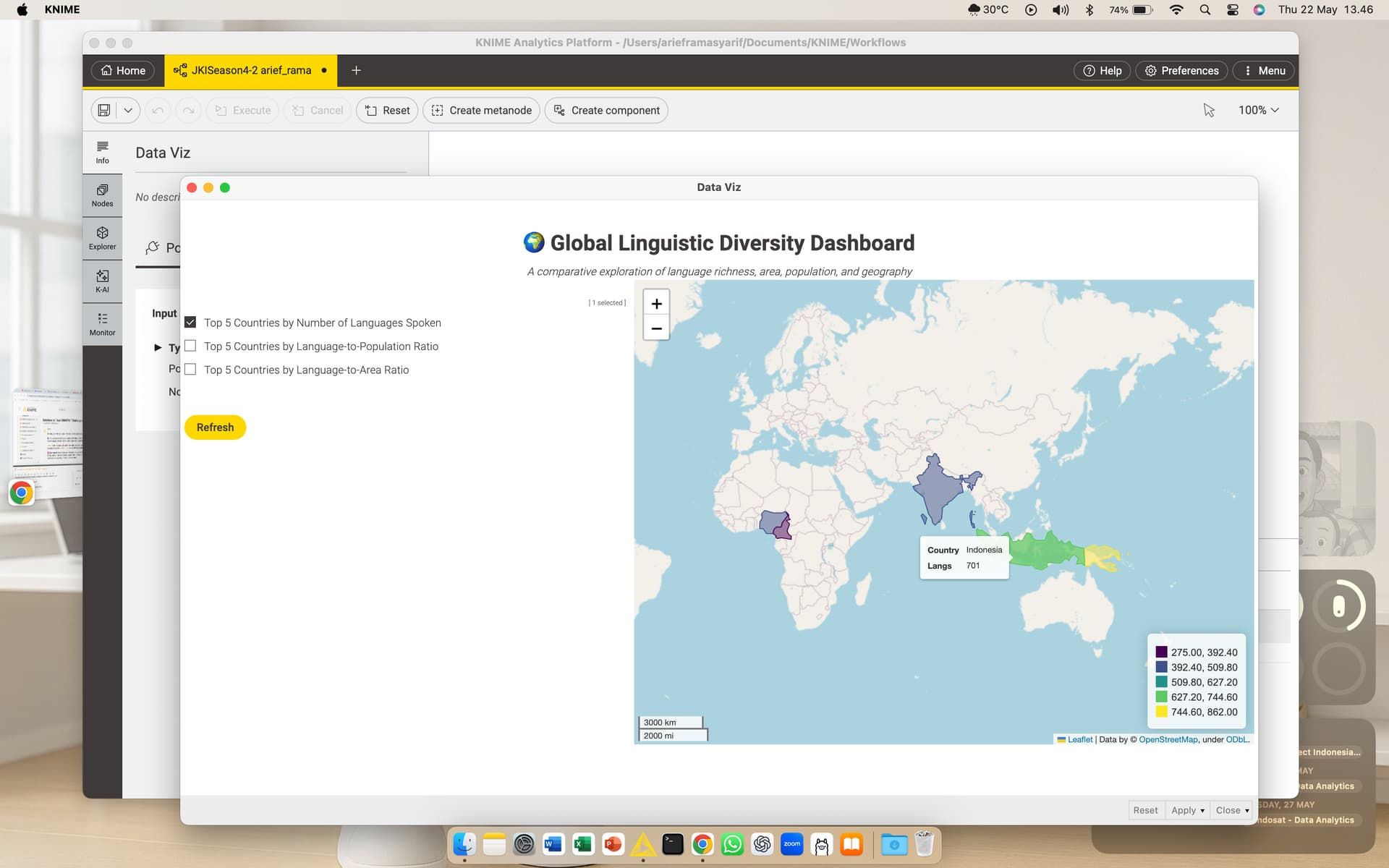Image resolution: width=1389 pixels, height=868 pixels.
Task: Open the Menu in top bar
Action: click(x=1264, y=70)
